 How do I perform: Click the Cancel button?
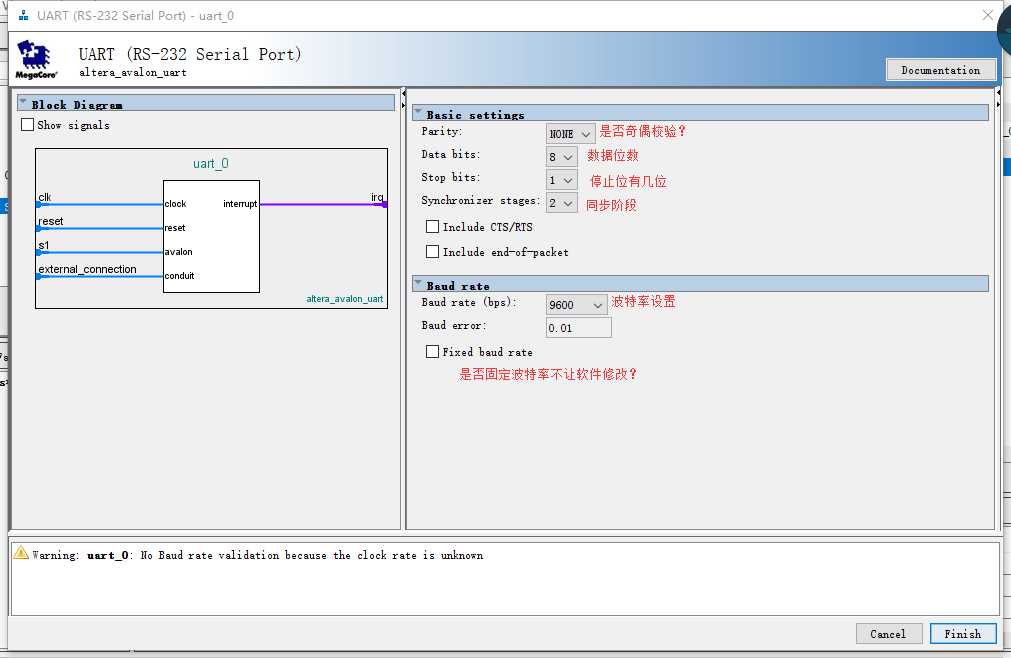[888, 634]
